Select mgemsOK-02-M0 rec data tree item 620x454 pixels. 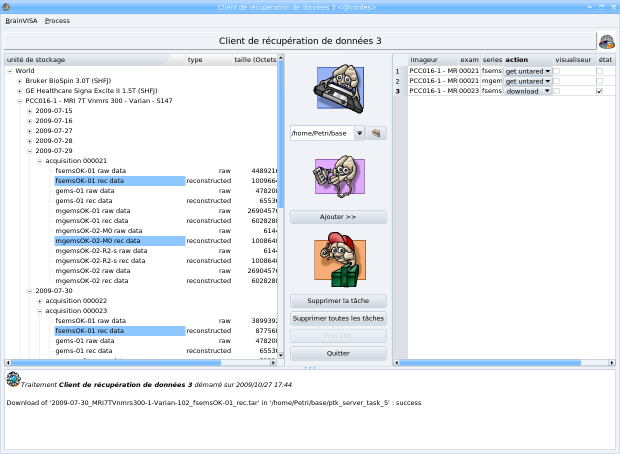point(98,241)
